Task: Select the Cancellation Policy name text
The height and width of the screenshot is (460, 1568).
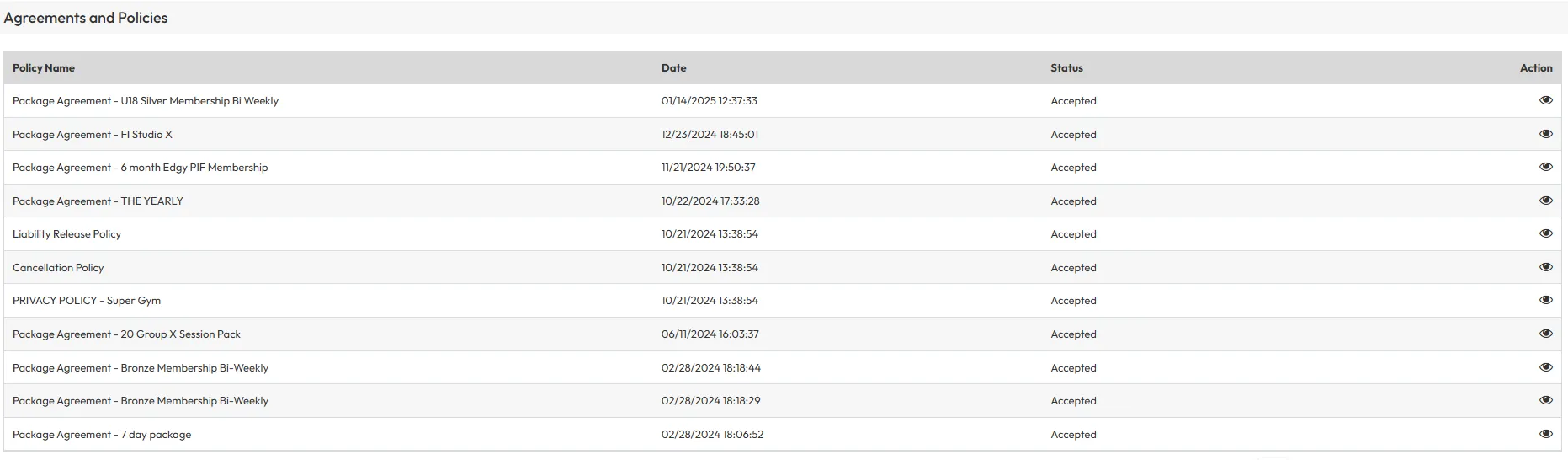Action: pyautogui.click(x=58, y=268)
